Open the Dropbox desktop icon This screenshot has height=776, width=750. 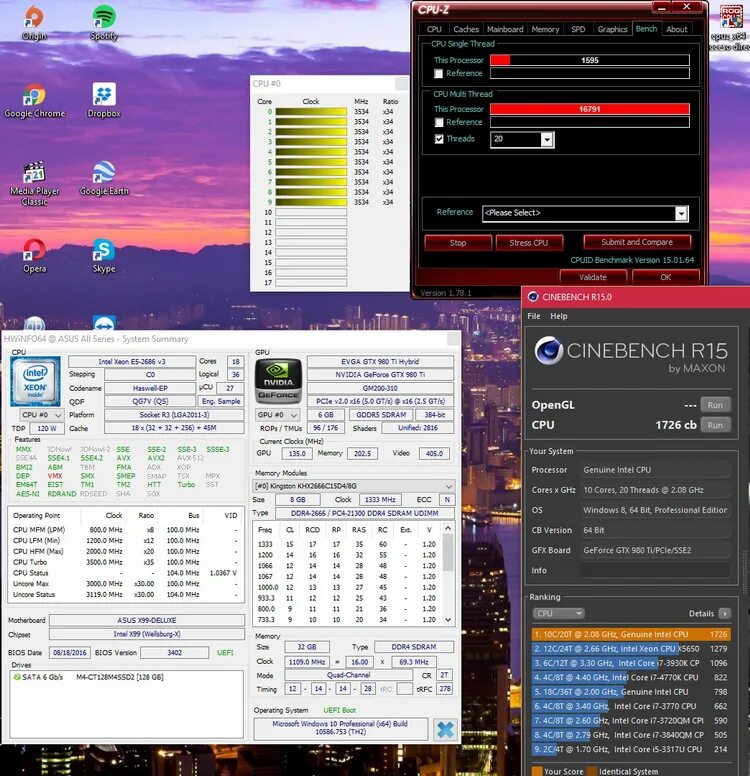click(x=104, y=101)
